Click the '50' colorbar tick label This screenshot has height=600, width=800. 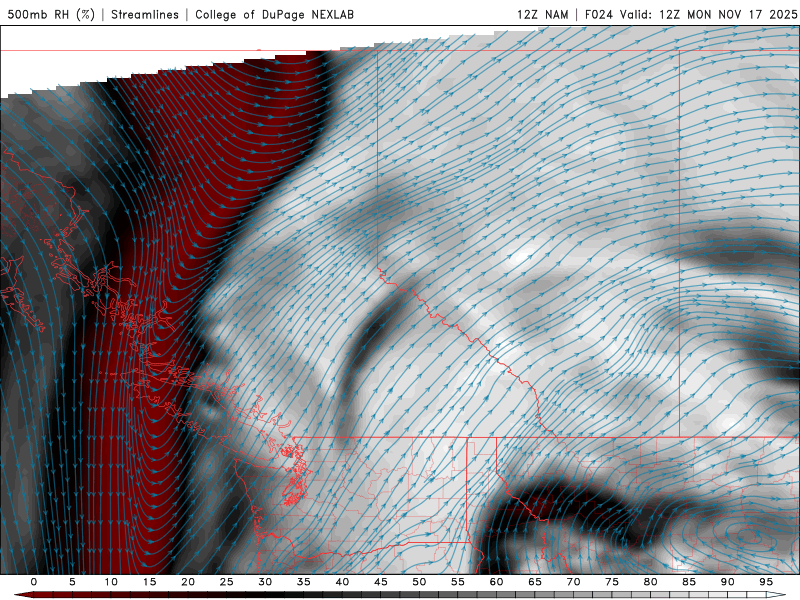(x=419, y=582)
